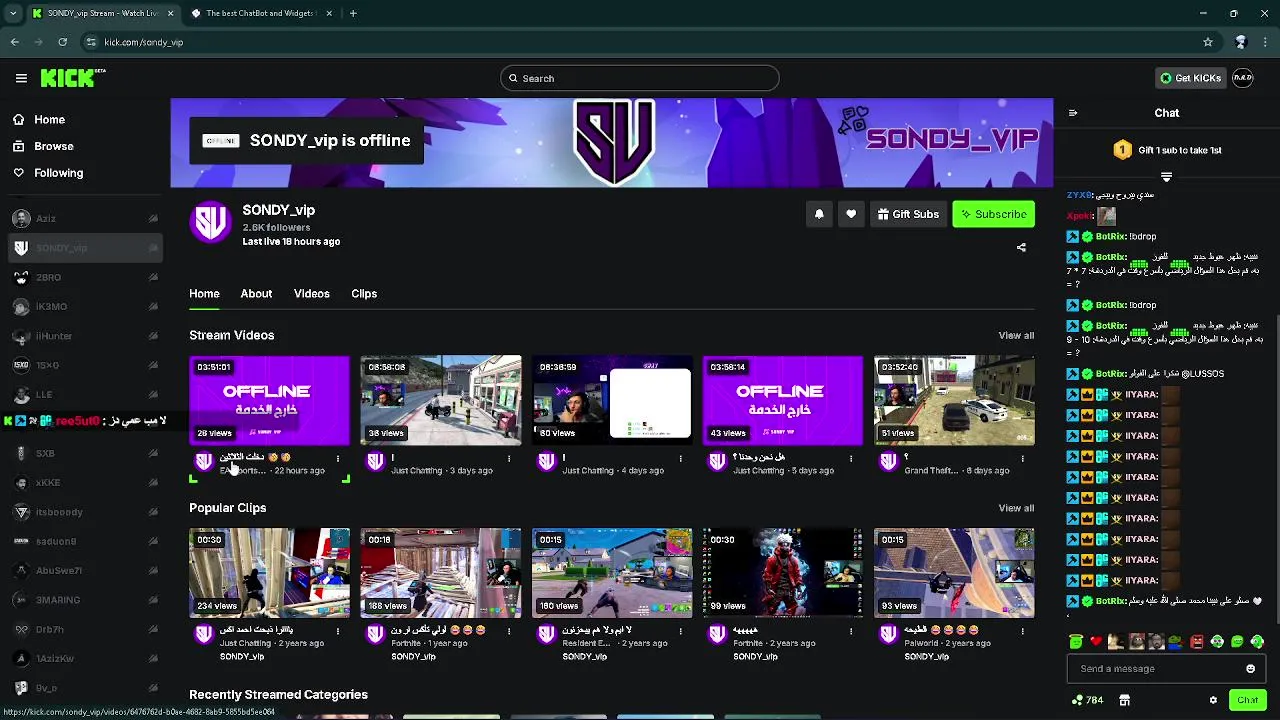Open chat settings gear icon
Viewport: 1280px width, 720px height.
[x=1213, y=700]
